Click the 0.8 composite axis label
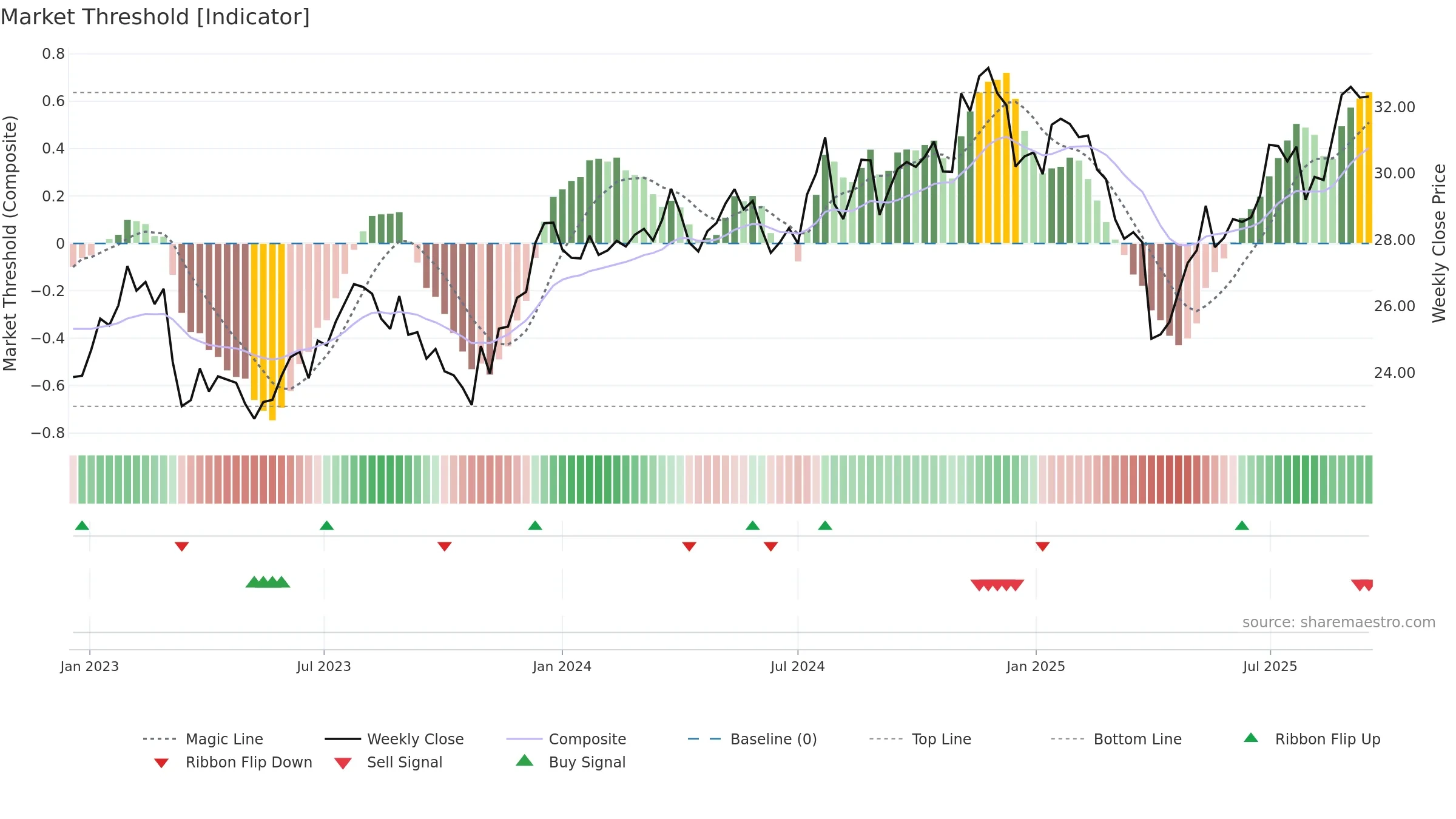This screenshot has height=819, width=1456. (53, 54)
